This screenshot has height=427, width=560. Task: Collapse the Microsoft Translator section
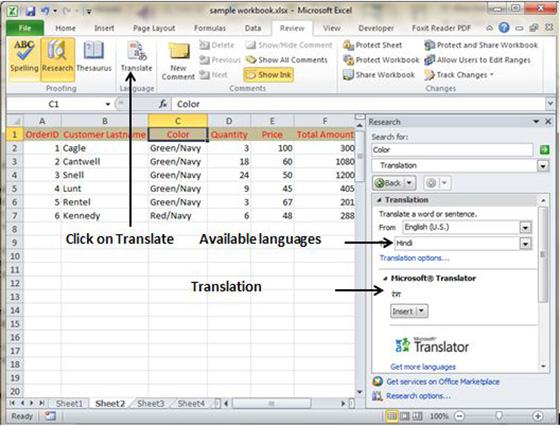tap(385, 278)
